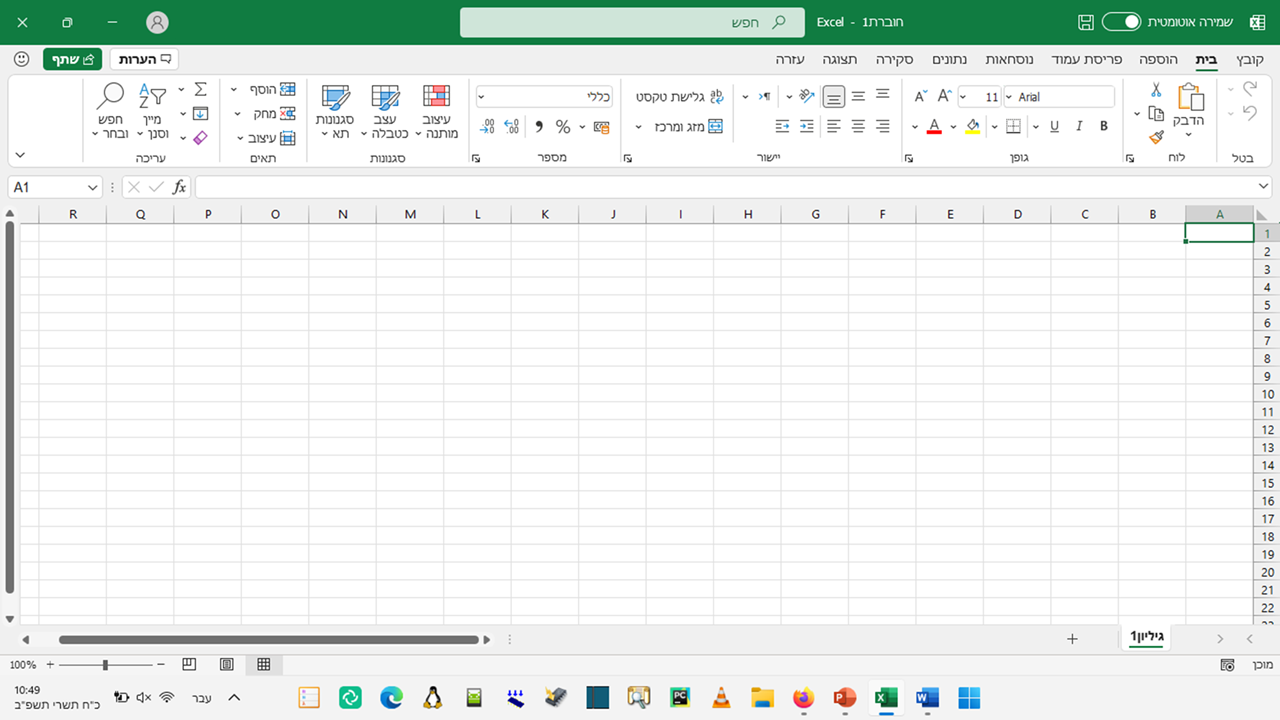Image resolution: width=1280 pixels, height=720 pixels.
Task: Apply red font color to text
Action: coord(934,126)
